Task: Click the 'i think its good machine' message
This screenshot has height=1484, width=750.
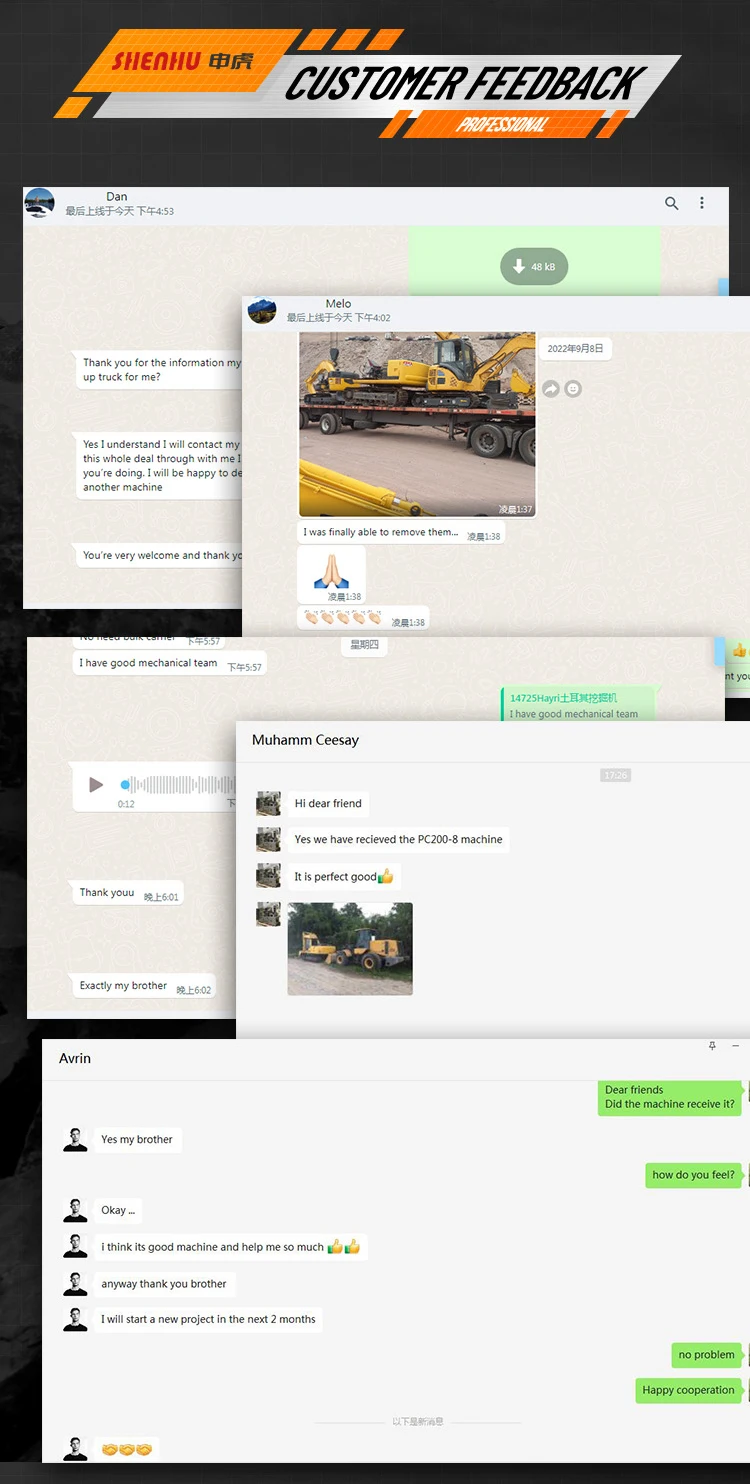Action: (x=230, y=1247)
